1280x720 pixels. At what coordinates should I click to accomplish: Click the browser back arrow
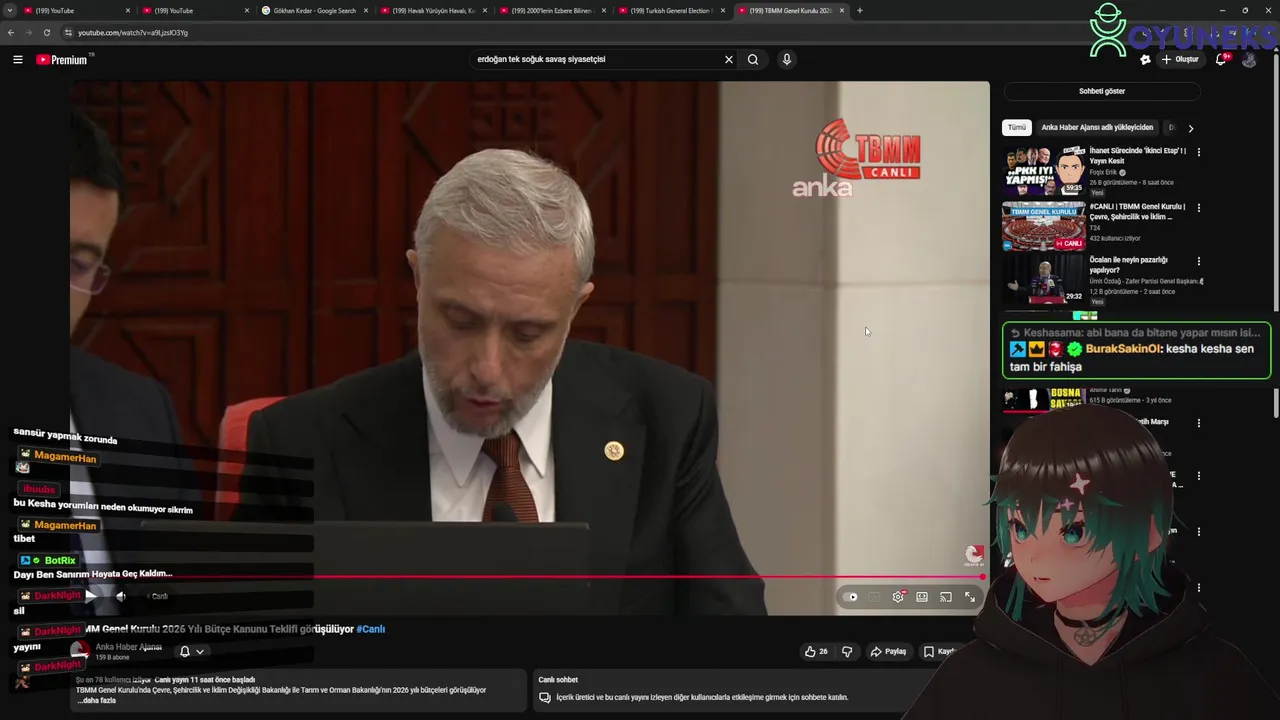click(11, 33)
